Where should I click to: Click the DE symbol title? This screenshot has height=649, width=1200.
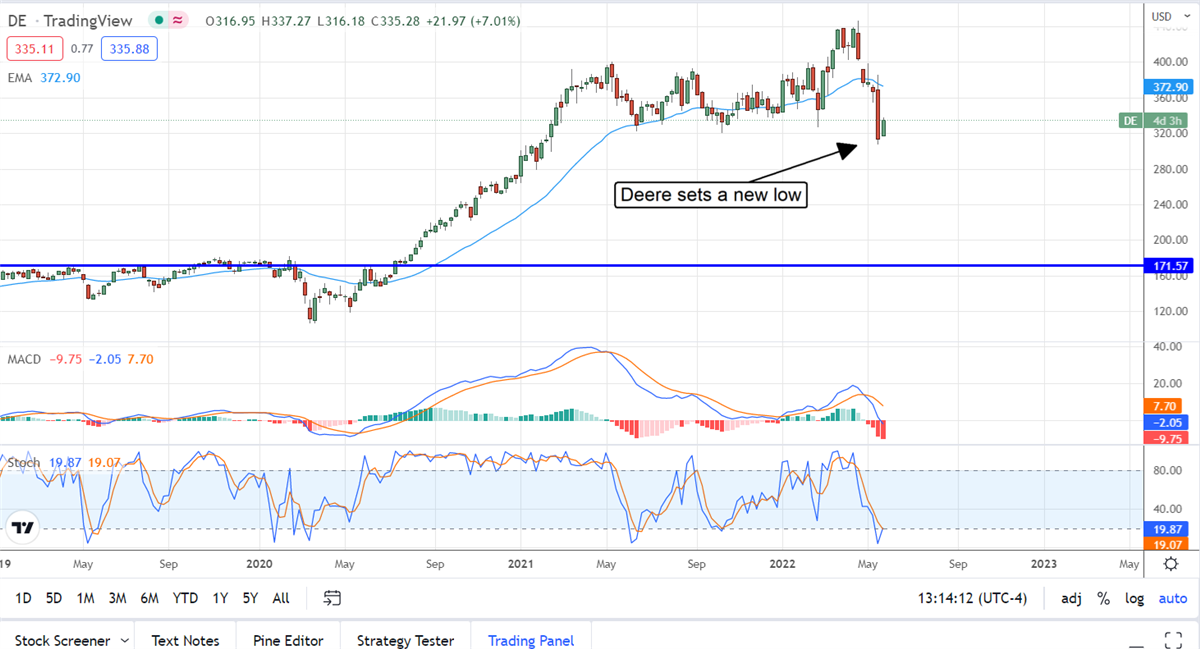click(17, 21)
